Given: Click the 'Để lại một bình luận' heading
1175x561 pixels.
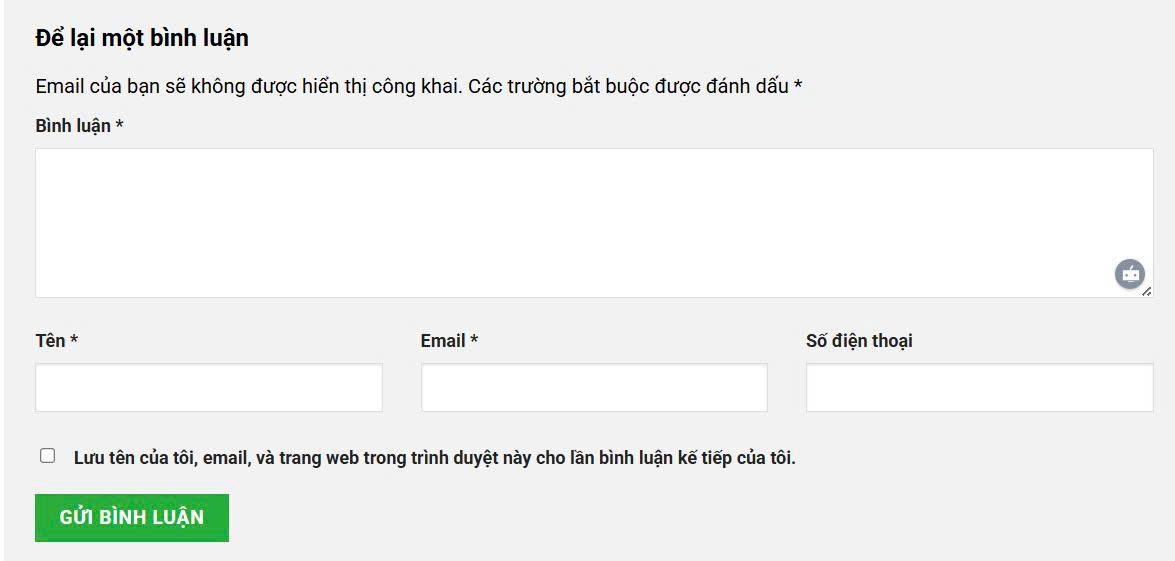Looking at the screenshot, I should 142,38.
